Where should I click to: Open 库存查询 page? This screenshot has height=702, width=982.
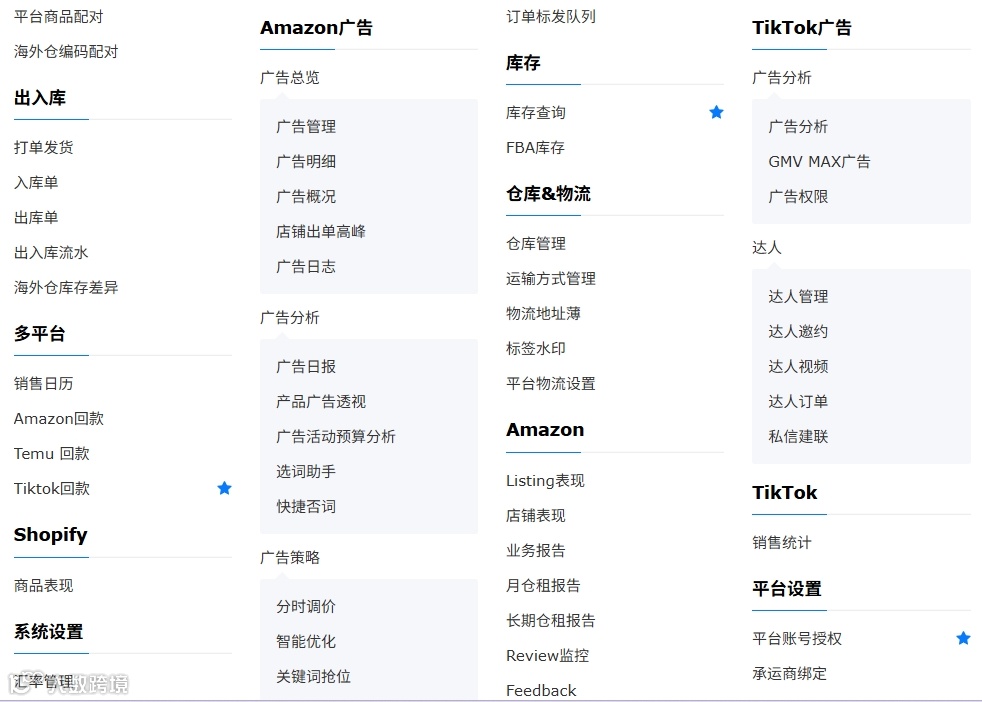pyautogui.click(x=535, y=113)
